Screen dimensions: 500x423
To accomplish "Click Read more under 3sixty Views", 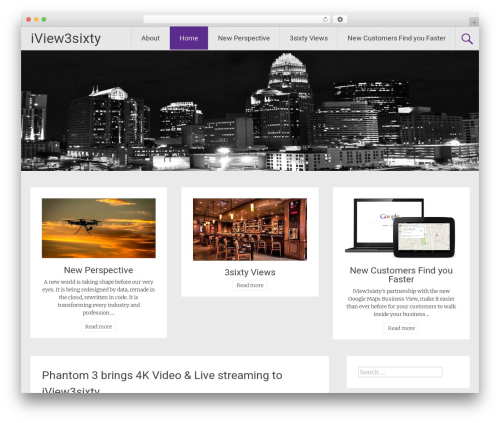I will tap(250, 285).
